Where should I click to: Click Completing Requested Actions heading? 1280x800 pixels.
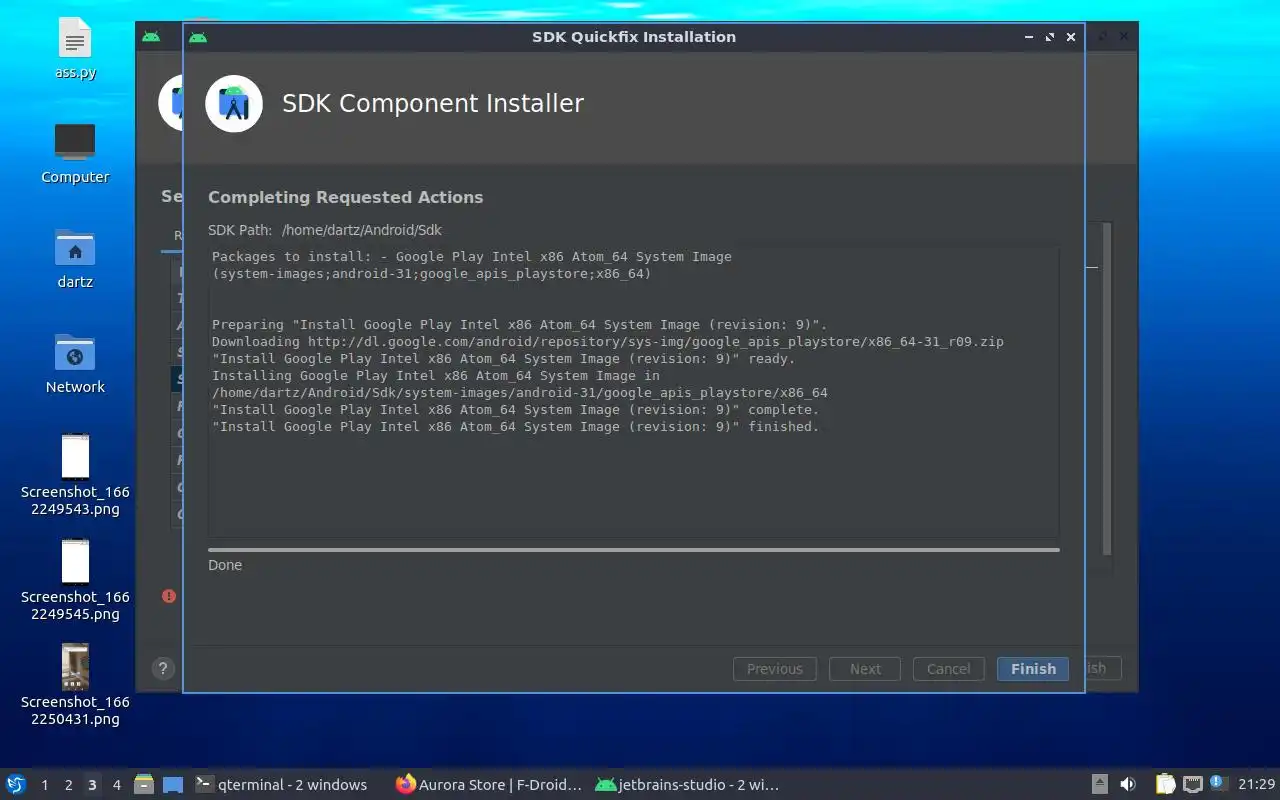(x=345, y=197)
